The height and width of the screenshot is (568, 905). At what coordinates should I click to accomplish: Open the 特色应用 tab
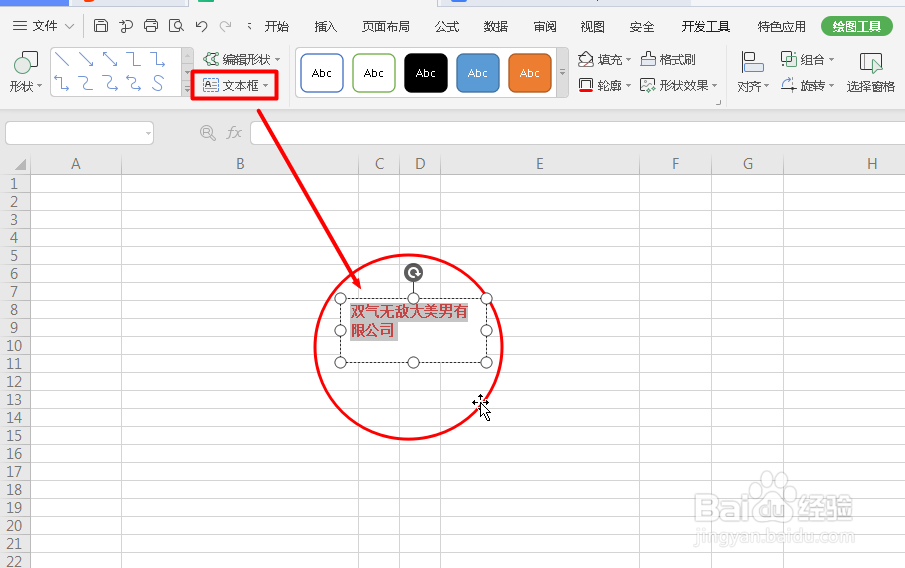pos(781,27)
